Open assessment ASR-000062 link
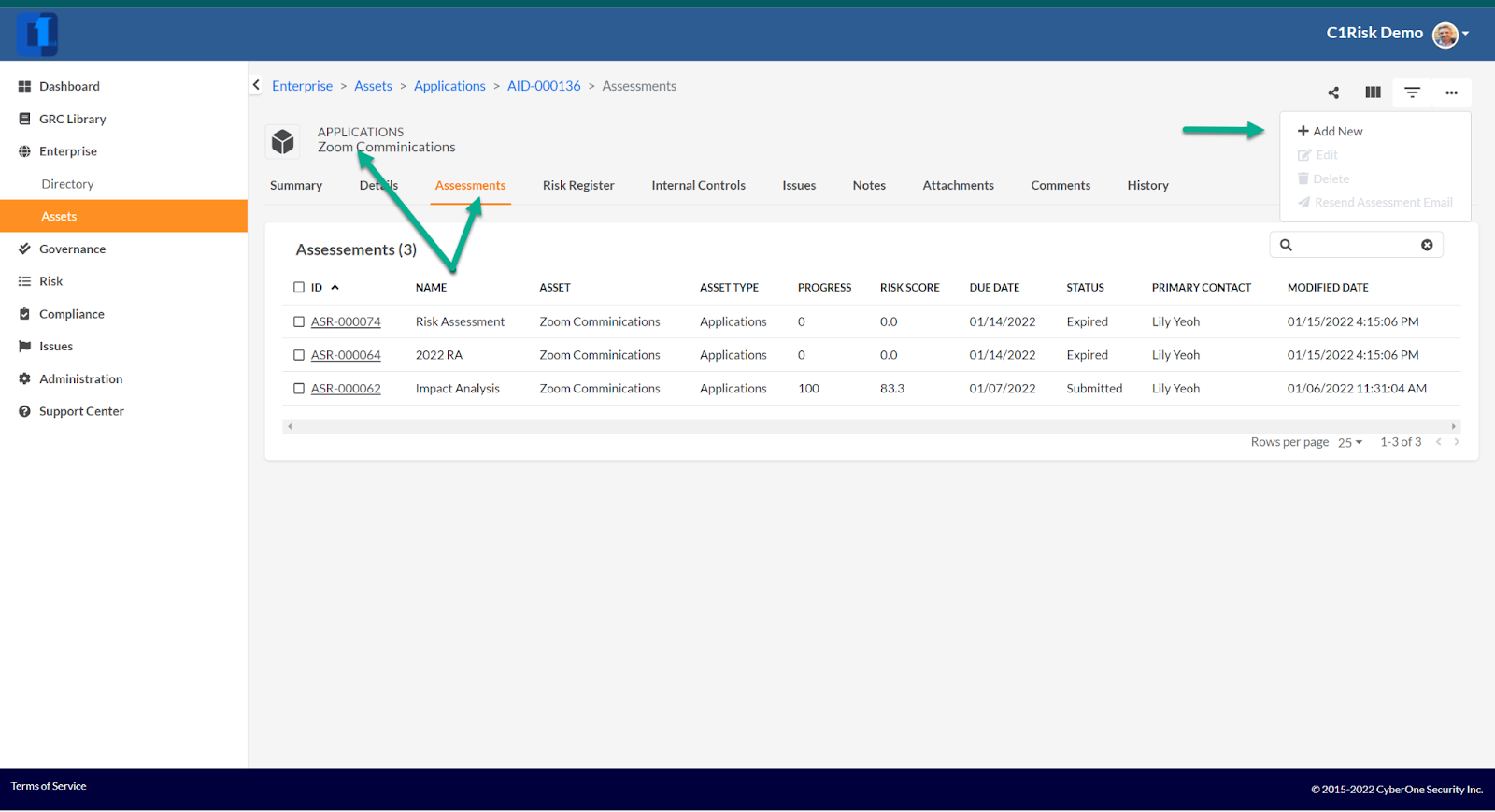 coord(346,390)
